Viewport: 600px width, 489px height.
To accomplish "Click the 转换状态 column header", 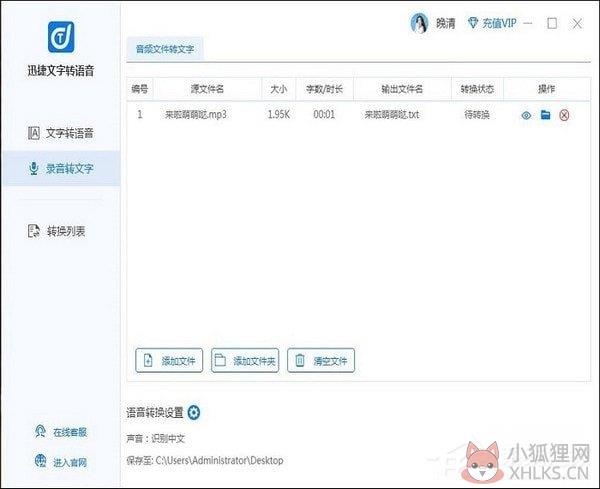I will click(x=477, y=89).
